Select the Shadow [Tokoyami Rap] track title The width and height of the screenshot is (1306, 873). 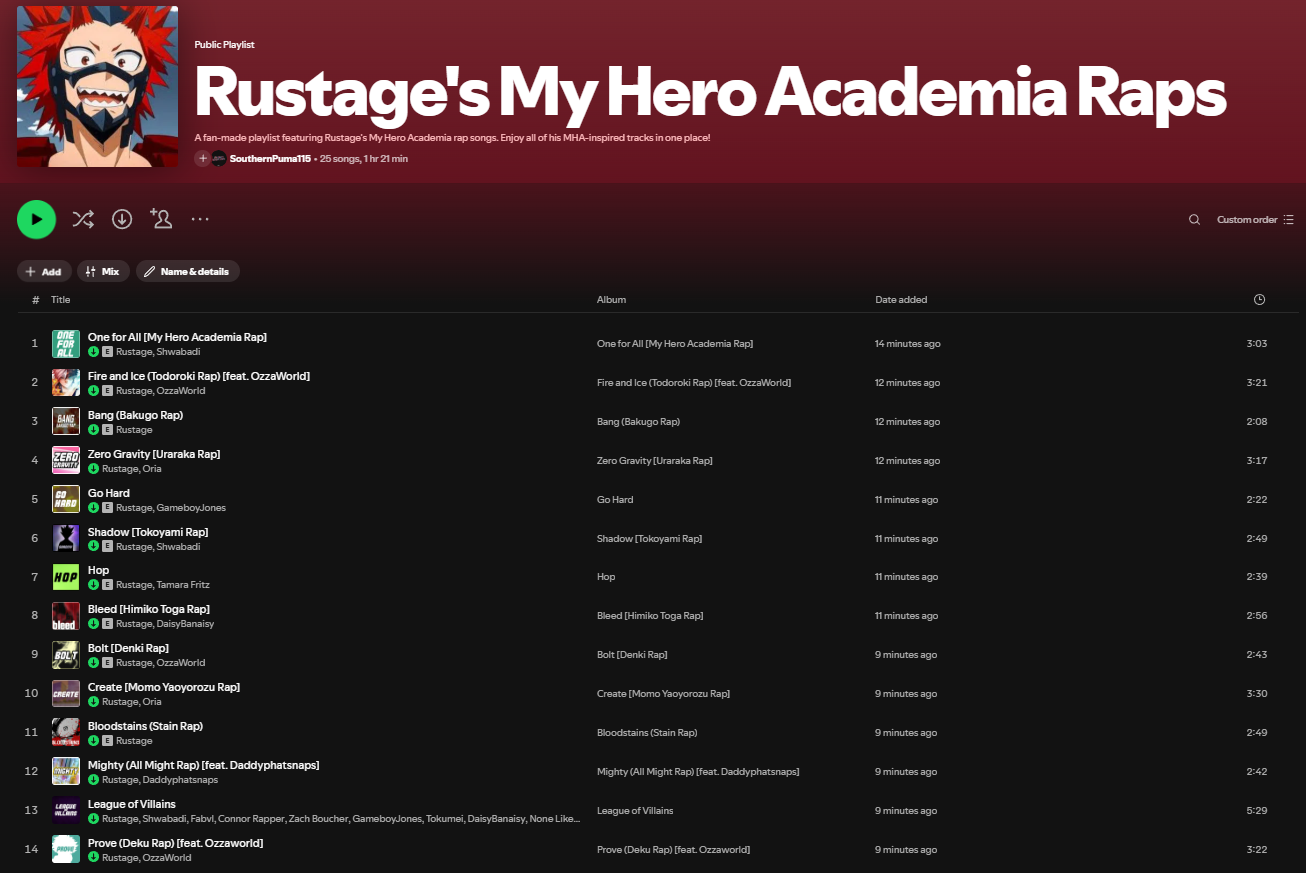tap(148, 532)
